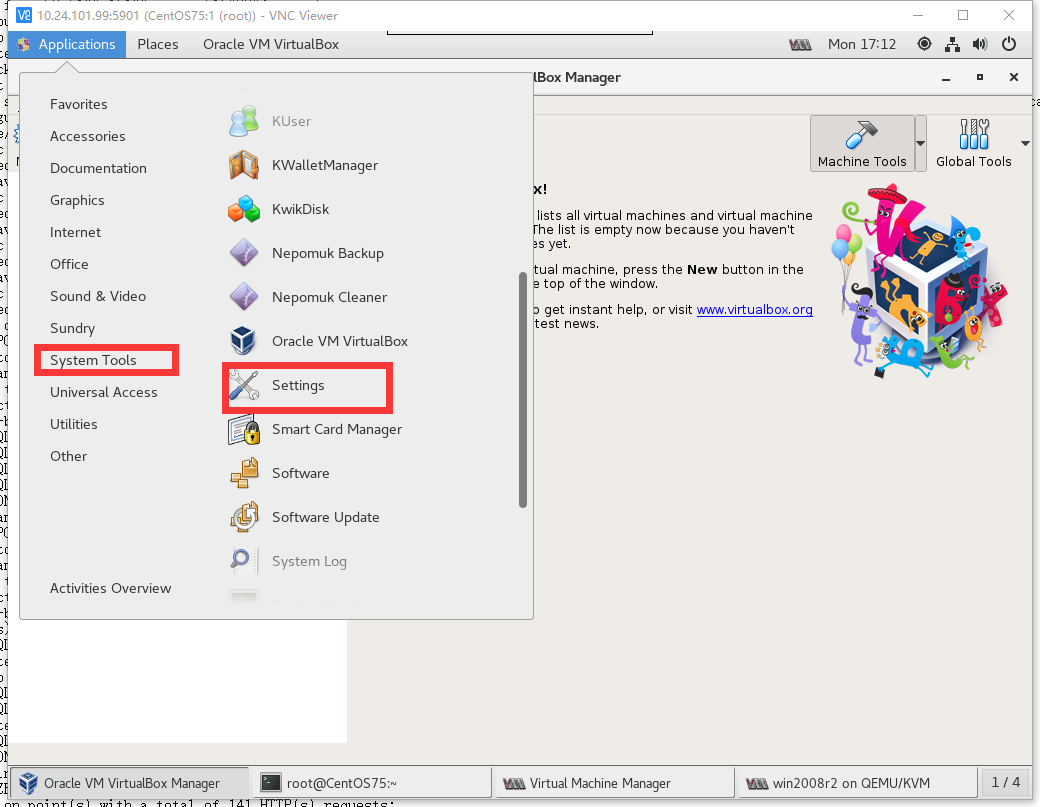Click the Software Update label text
This screenshot has height=807, width=1040.
click(x=326, y=517)
